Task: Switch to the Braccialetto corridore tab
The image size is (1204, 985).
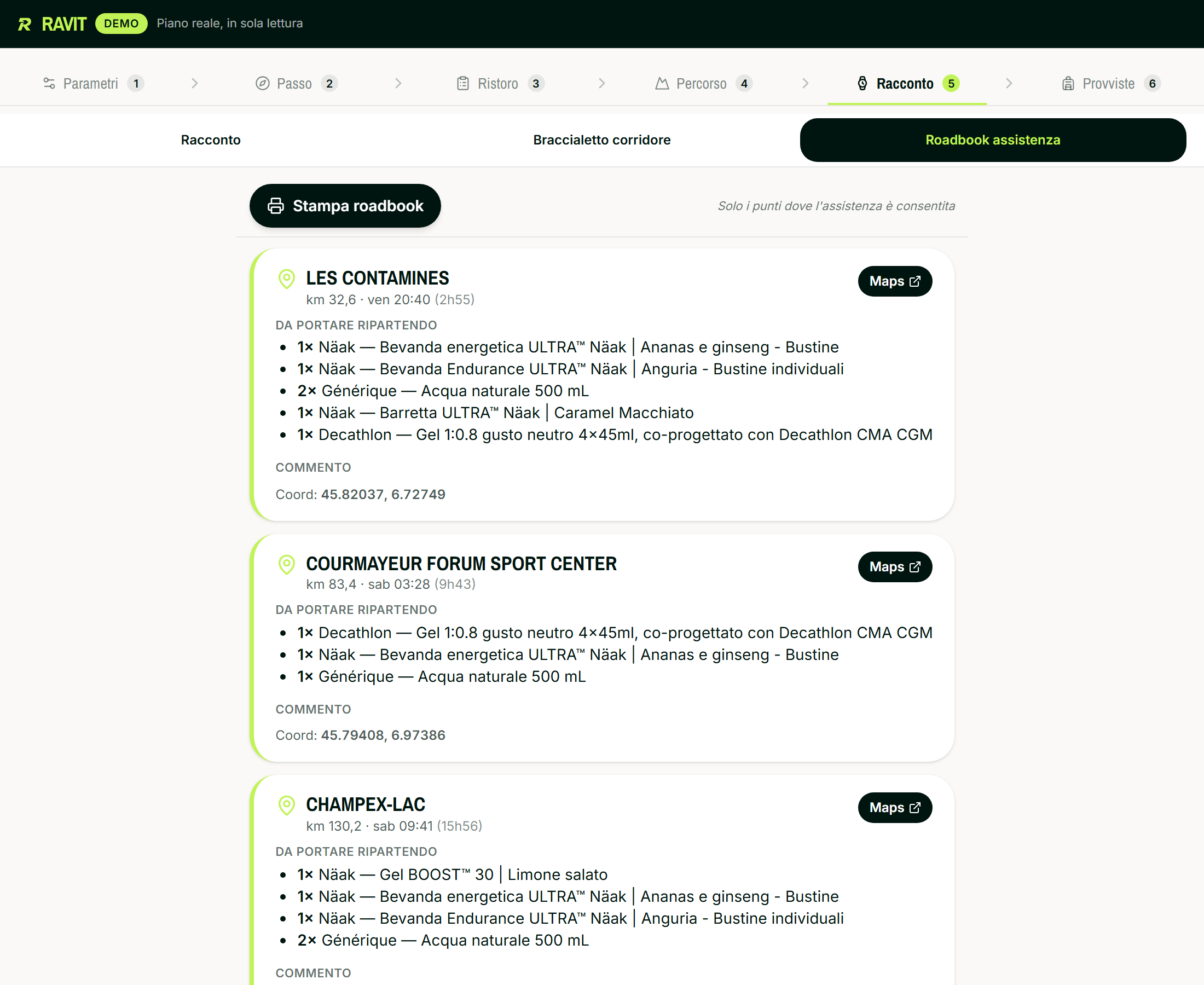Action: [601, 140]
